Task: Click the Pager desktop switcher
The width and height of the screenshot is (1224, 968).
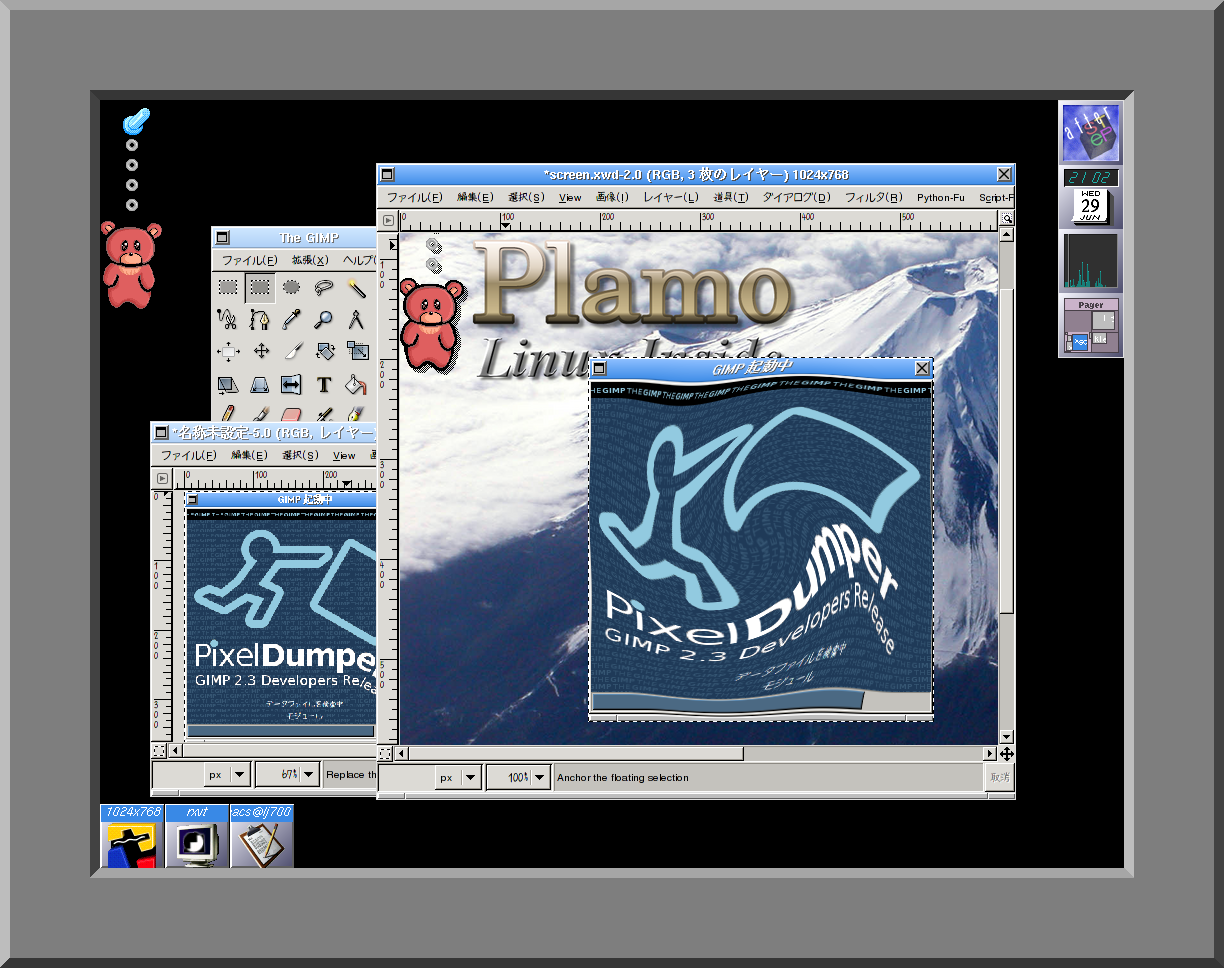Action: pyautogui.click(x=1091, y=325)
